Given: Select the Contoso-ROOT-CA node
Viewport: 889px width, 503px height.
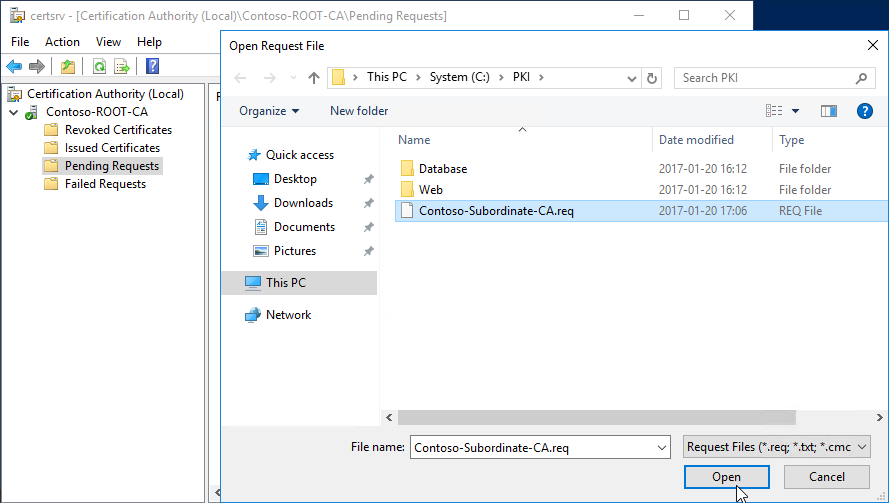Looking at the screenshot, I should point(97,112).
